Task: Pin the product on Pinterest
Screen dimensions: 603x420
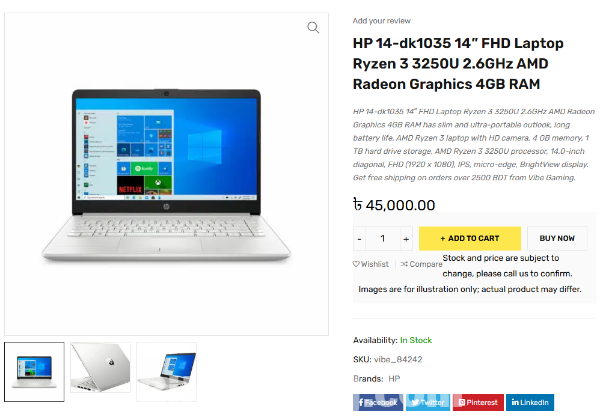Action: tap(478, 402)
